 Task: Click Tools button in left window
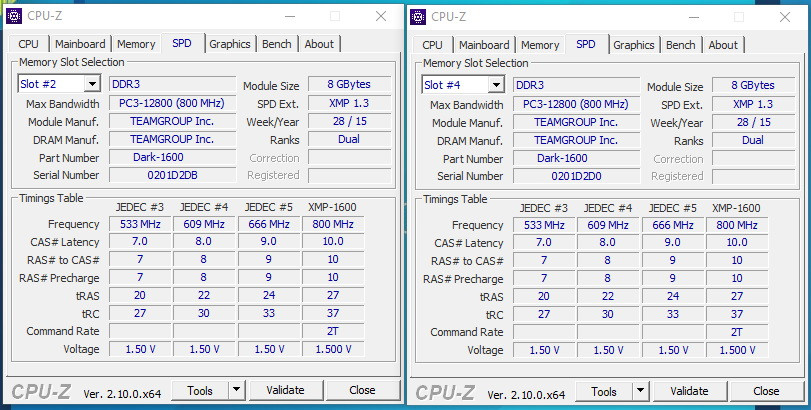(200, 390)
